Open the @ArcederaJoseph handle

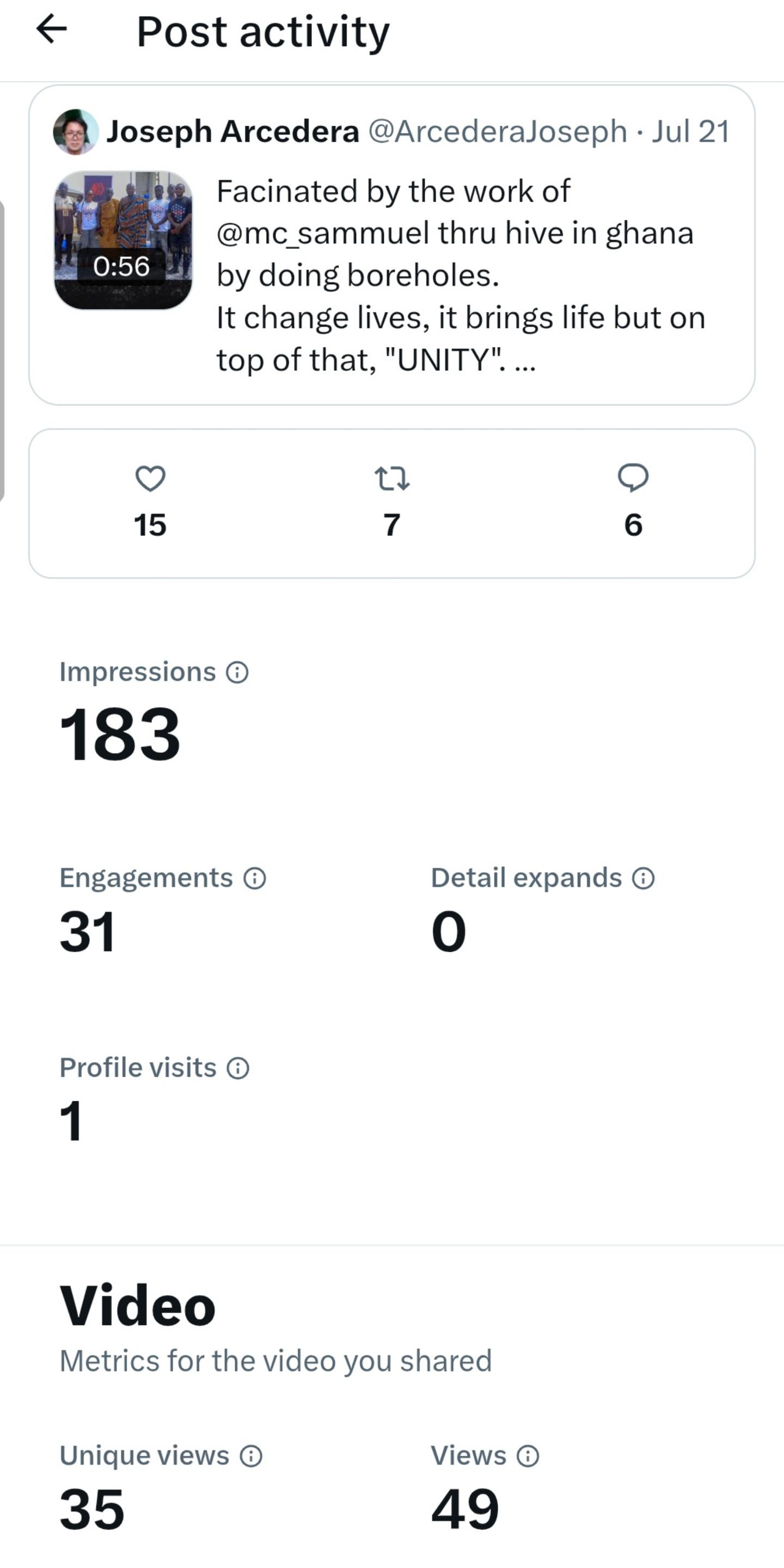click(x=498, y=131)
